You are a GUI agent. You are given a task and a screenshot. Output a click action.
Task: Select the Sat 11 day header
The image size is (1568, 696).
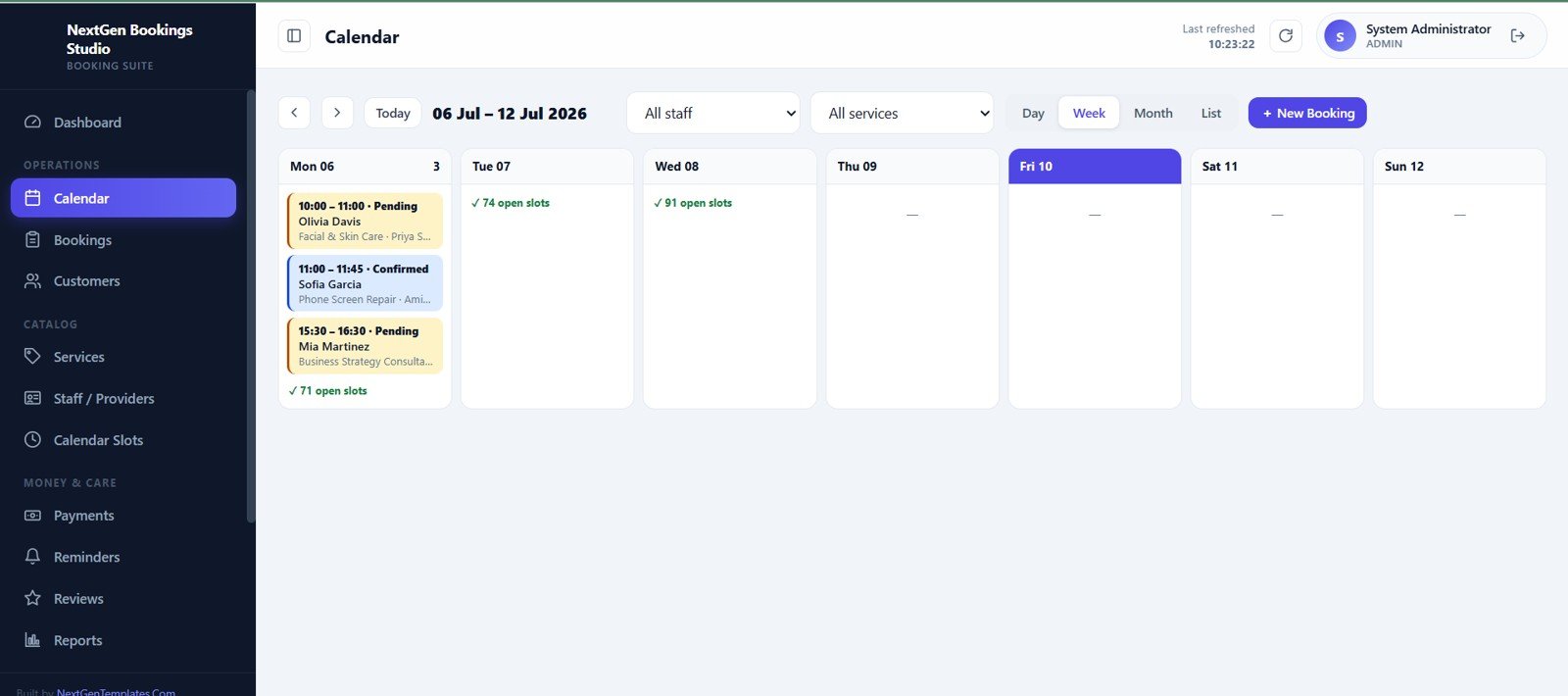(x=1277, y=167)
